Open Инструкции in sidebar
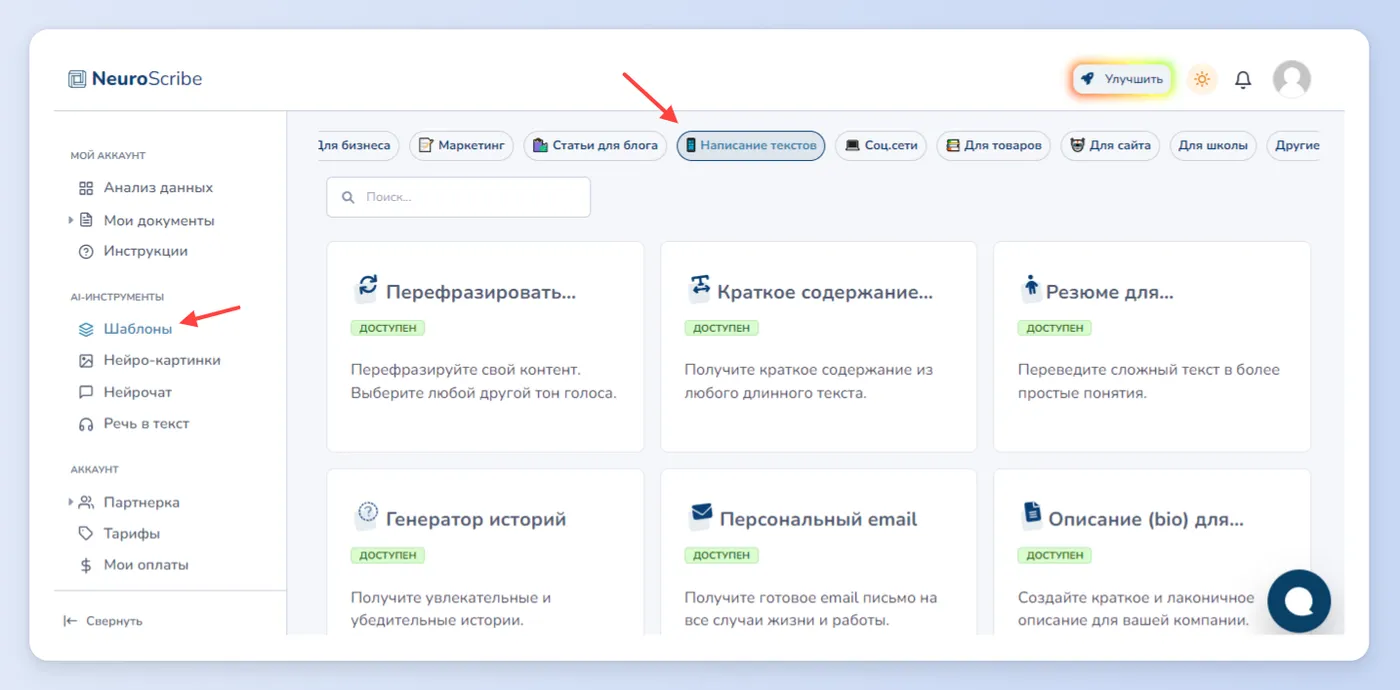The width and height of the screenshot is (1400, 690). click(x=146, y=251)
